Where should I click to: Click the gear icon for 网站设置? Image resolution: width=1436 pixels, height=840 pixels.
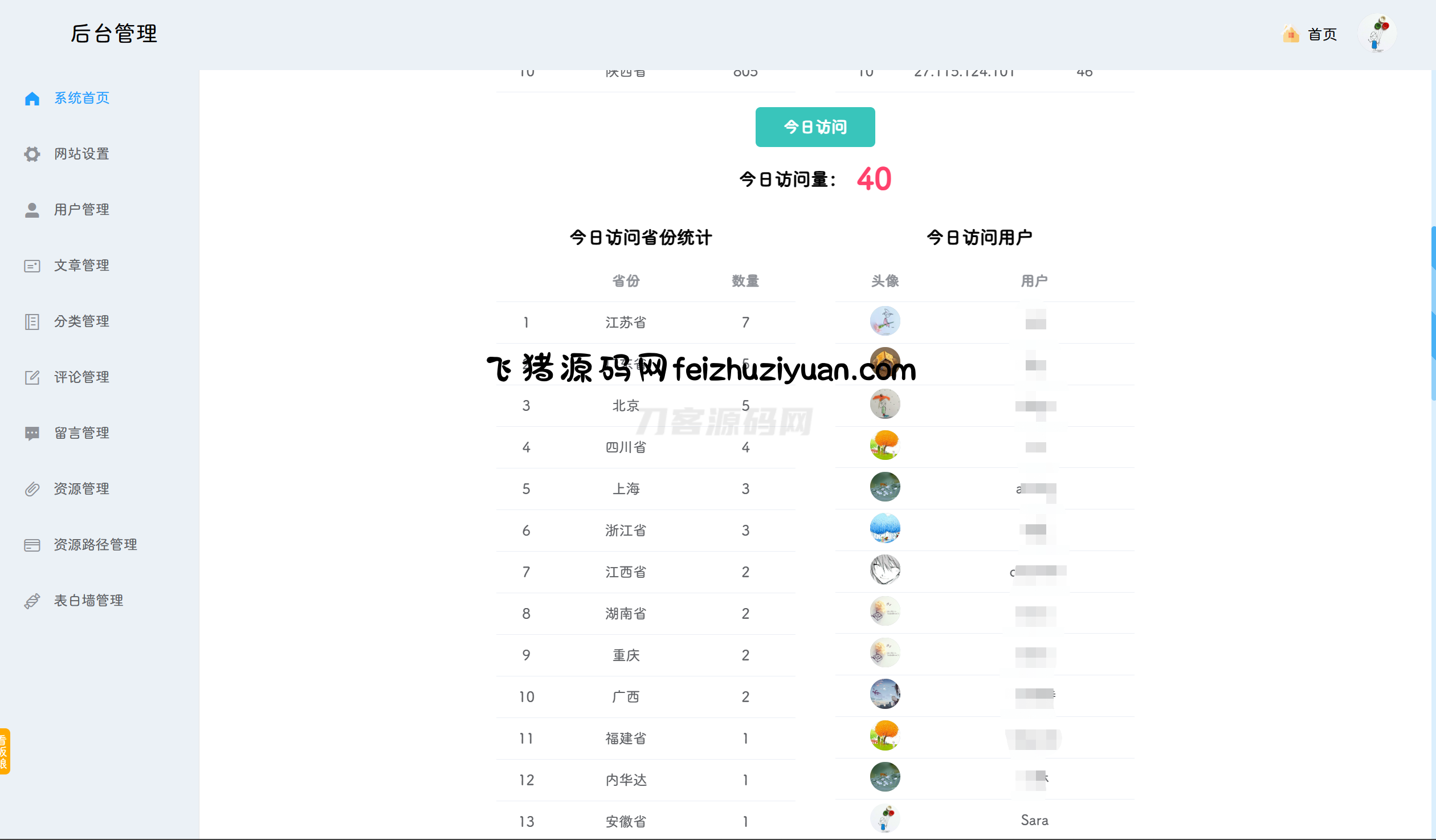pyautogui.click(x=32, y=154)
